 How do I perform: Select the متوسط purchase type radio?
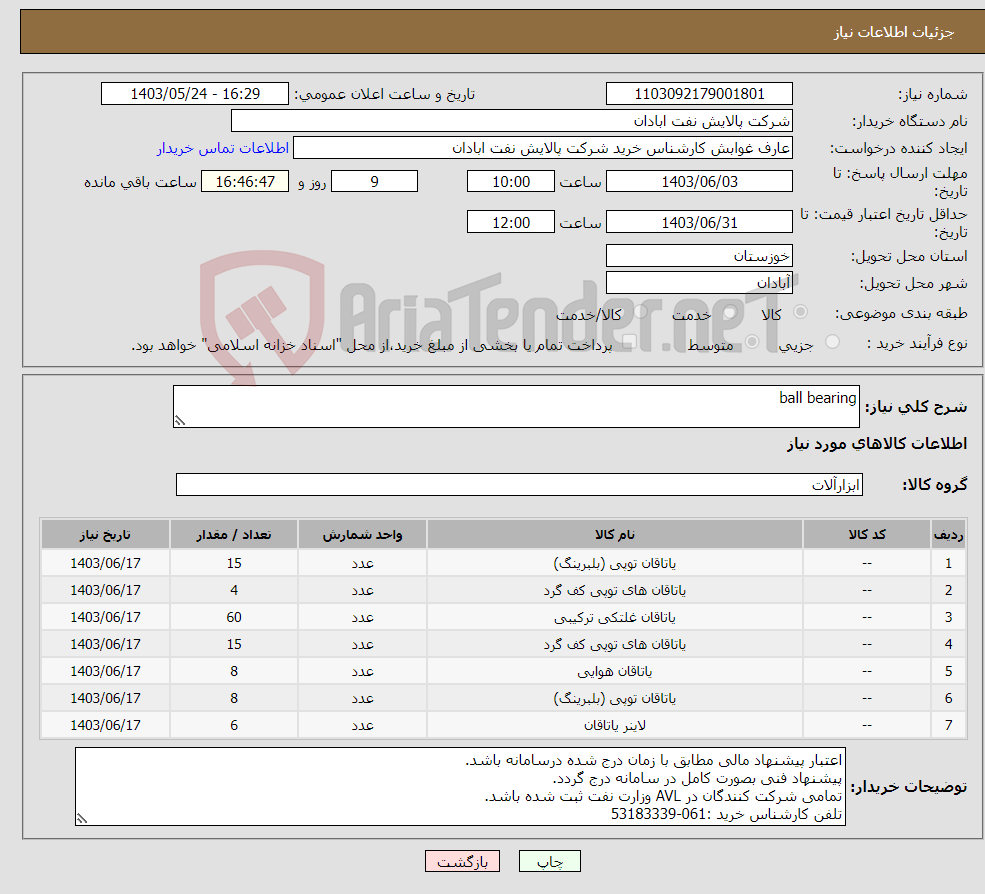(x=752, y=342)
